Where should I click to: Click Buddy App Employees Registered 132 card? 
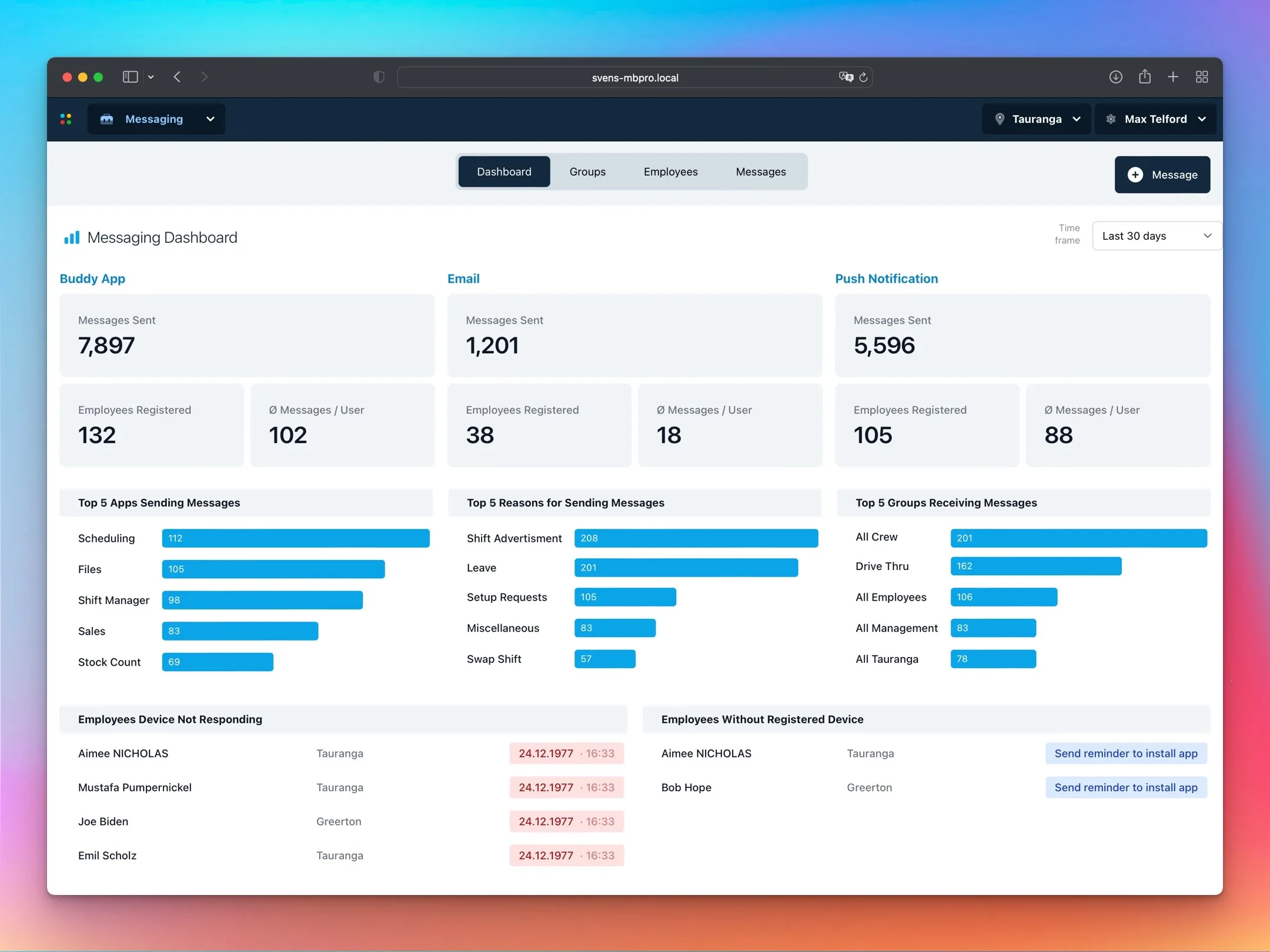pyautogui.click(x=152, y=425)
